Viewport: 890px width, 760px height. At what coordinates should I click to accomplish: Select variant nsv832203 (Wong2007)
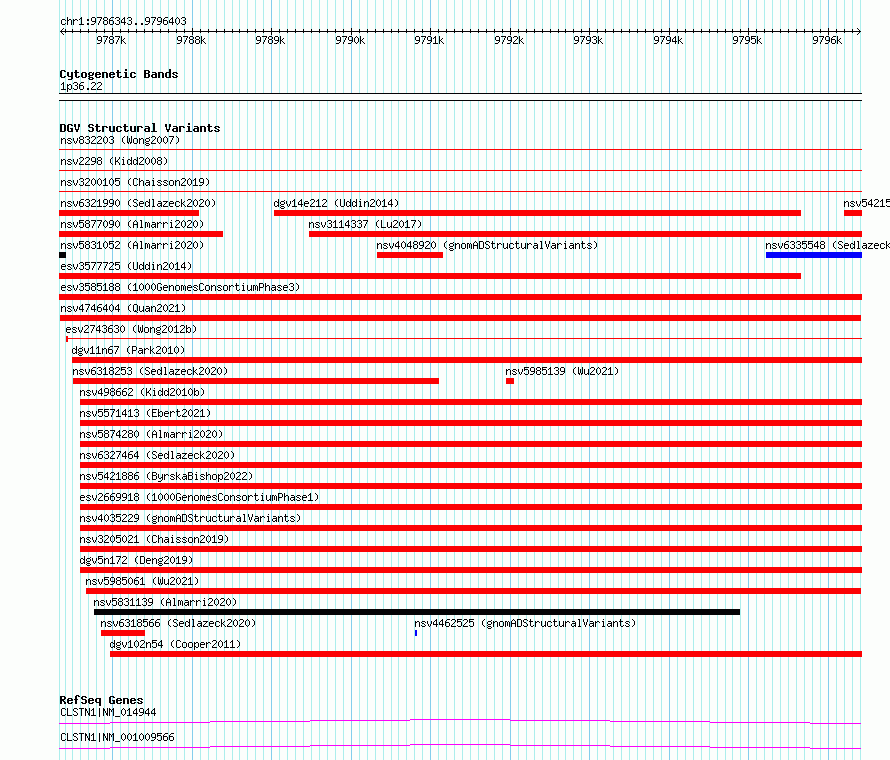click(x=120, y=140)
